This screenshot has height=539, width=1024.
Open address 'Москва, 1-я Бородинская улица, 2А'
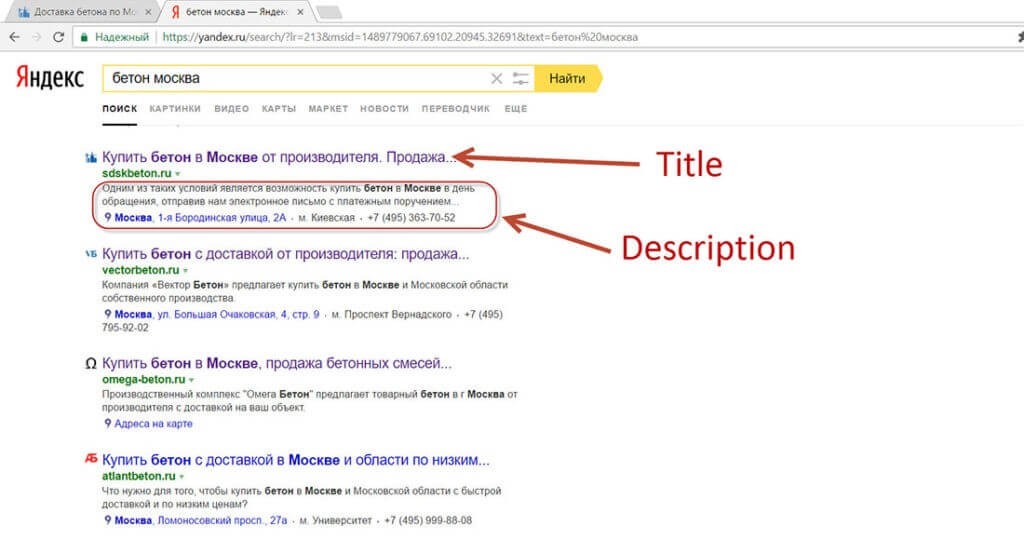click(x=200, y=218)
